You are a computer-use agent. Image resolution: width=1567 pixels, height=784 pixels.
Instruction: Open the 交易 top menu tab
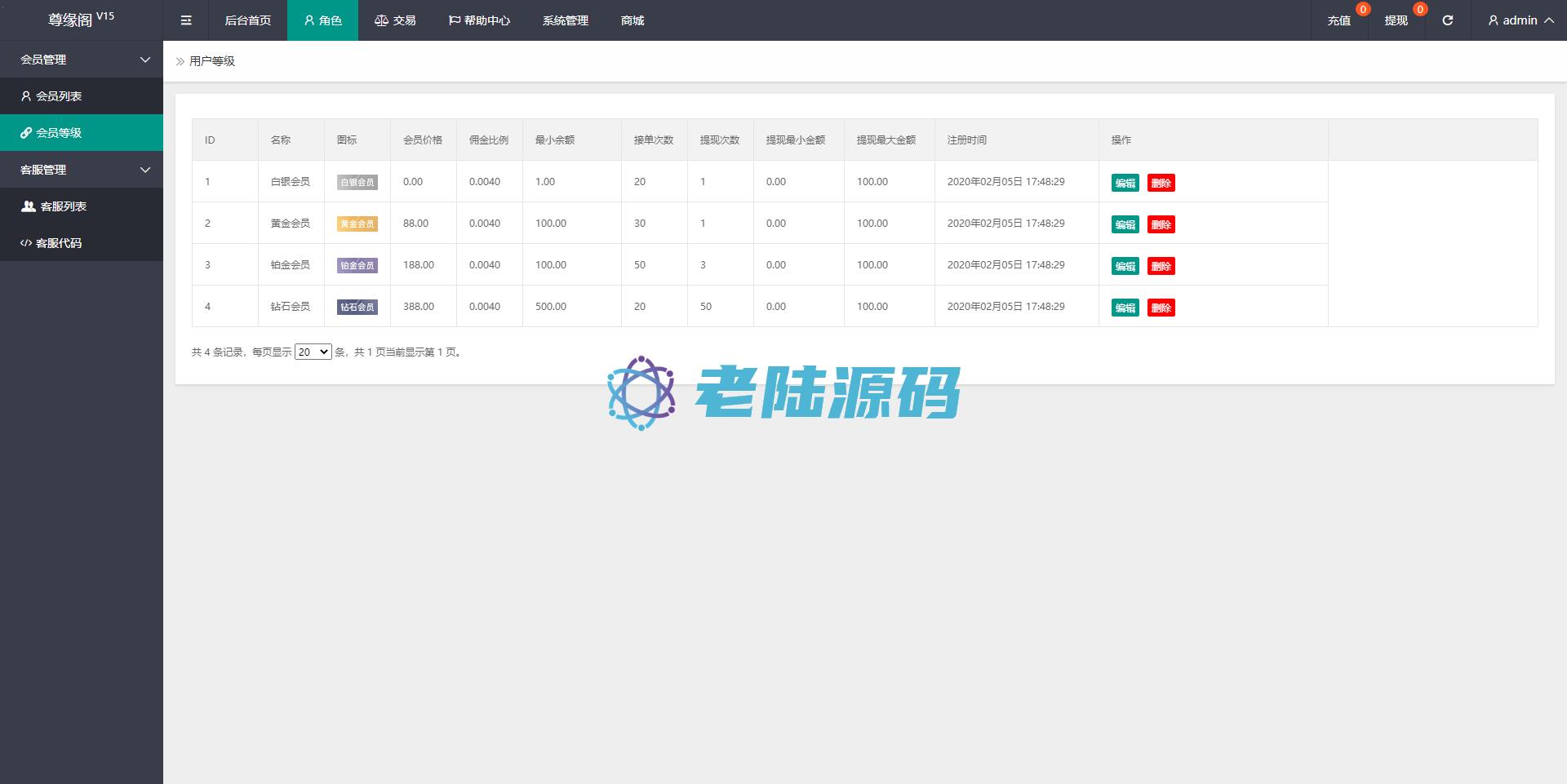point(396,20)
